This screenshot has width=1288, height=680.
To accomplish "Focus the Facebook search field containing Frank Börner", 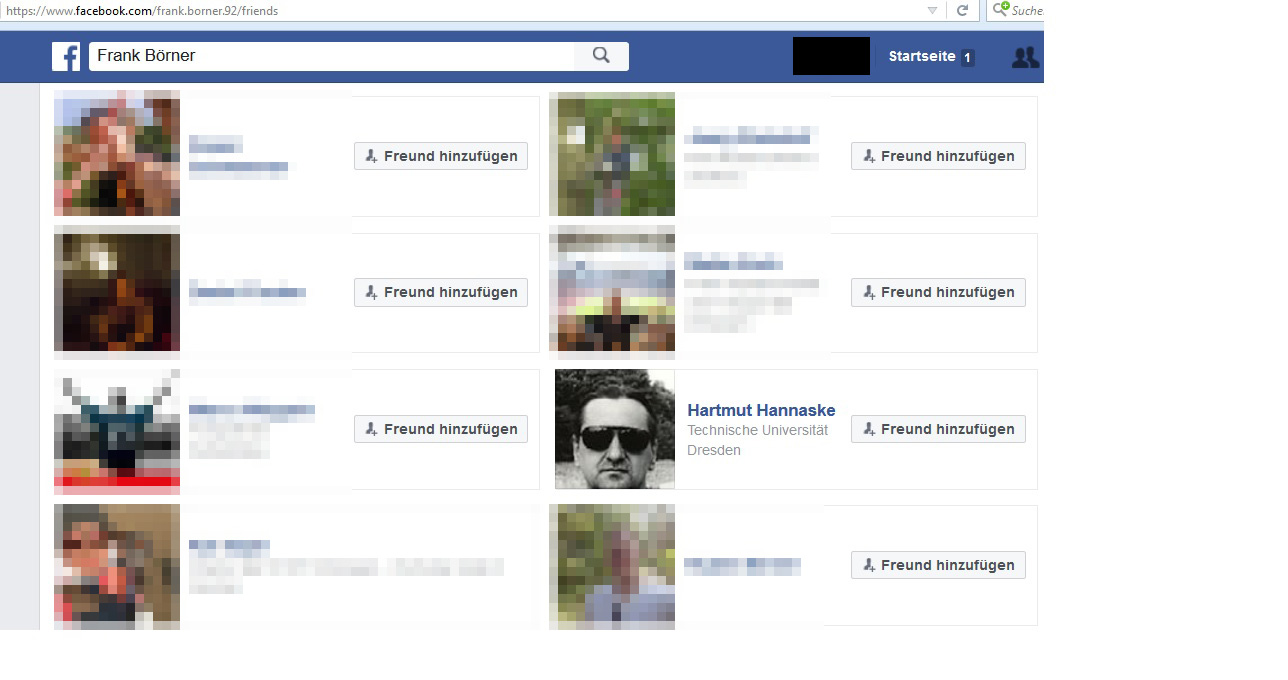I will click(330, 56).
